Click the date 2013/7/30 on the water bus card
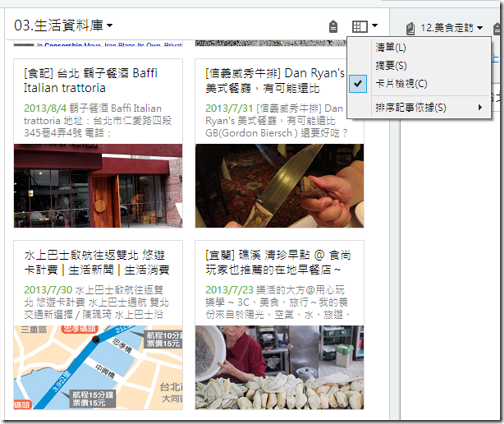 48,290
